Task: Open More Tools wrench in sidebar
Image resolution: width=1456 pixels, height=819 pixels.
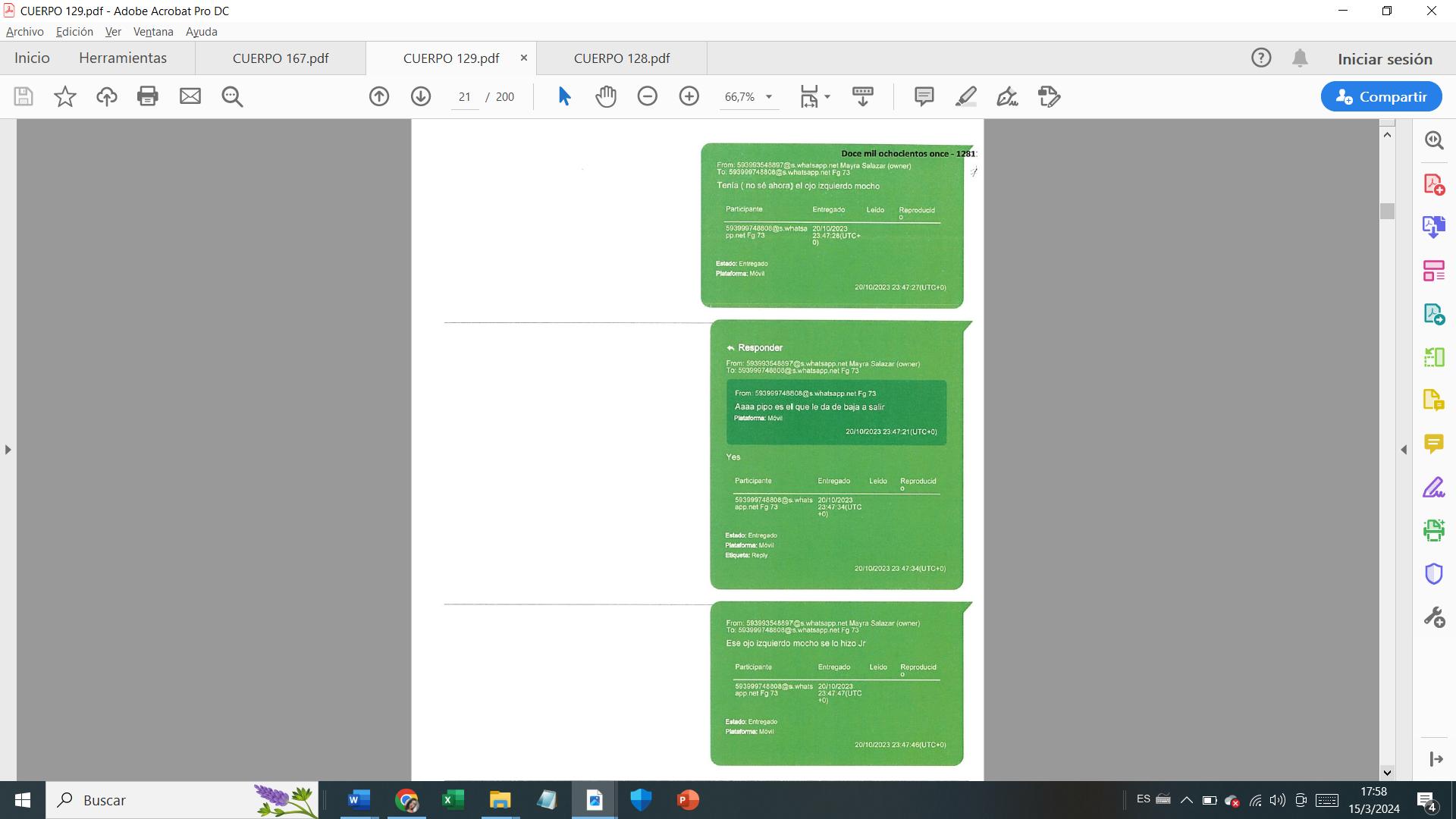Action: click(1434, 617)
